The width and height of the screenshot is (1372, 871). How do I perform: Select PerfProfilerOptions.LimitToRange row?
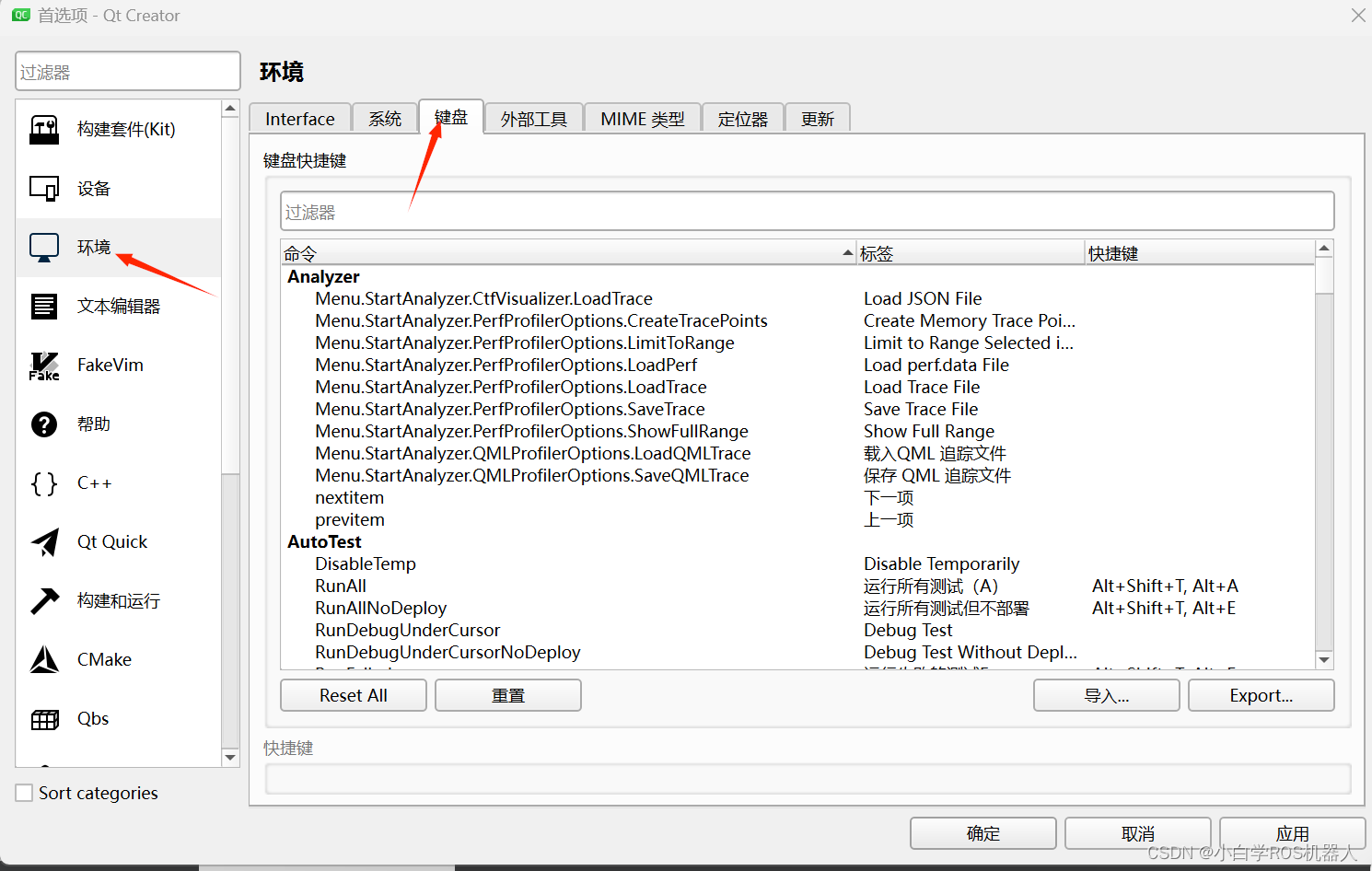[x=797, y=343]
